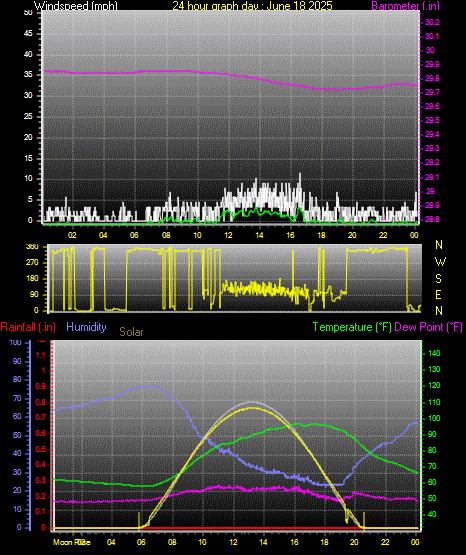
Task: Click the Moon Rise marker label
Action: 72,542
